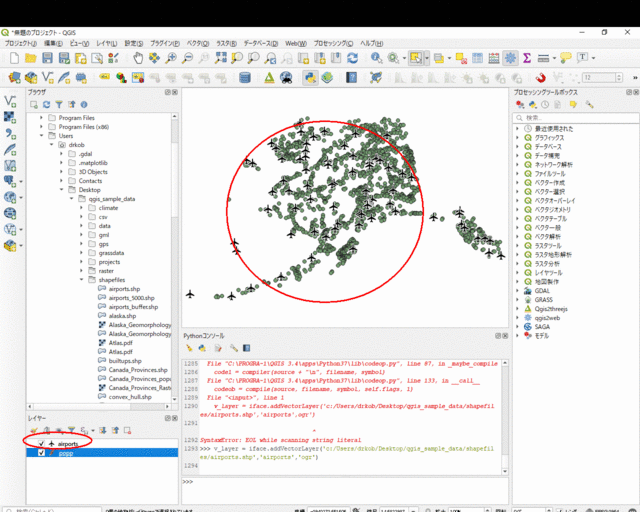
Task: Select the Zoom Out magnifier tool
Action: [x=187, y=58]
